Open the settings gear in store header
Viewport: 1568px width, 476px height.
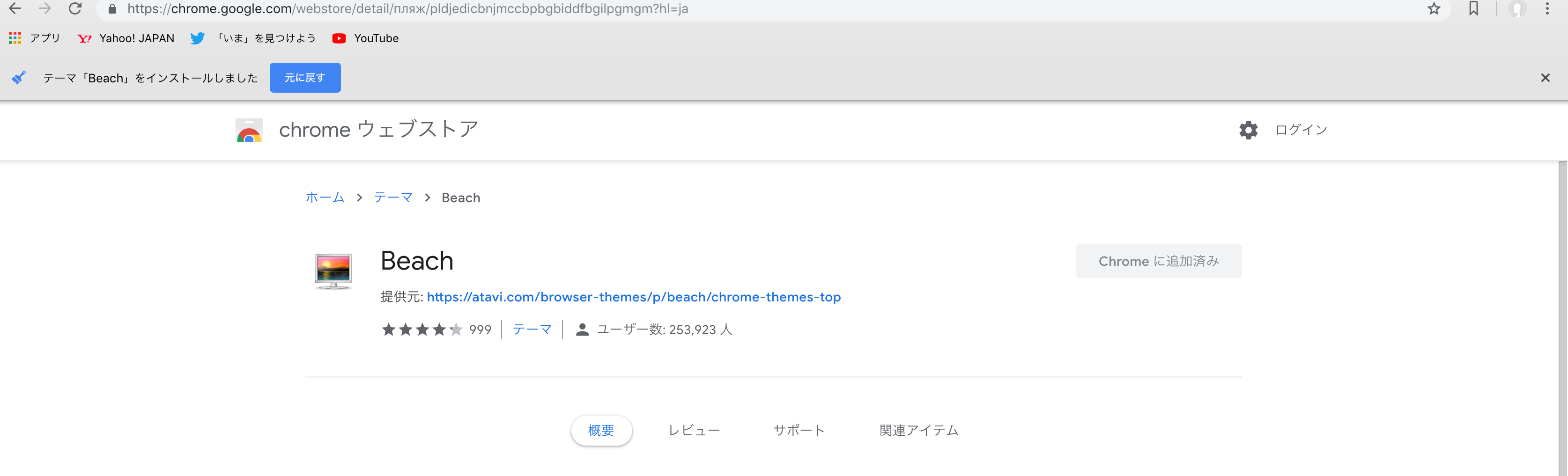pyautogui.click(x=1249, y=130)
